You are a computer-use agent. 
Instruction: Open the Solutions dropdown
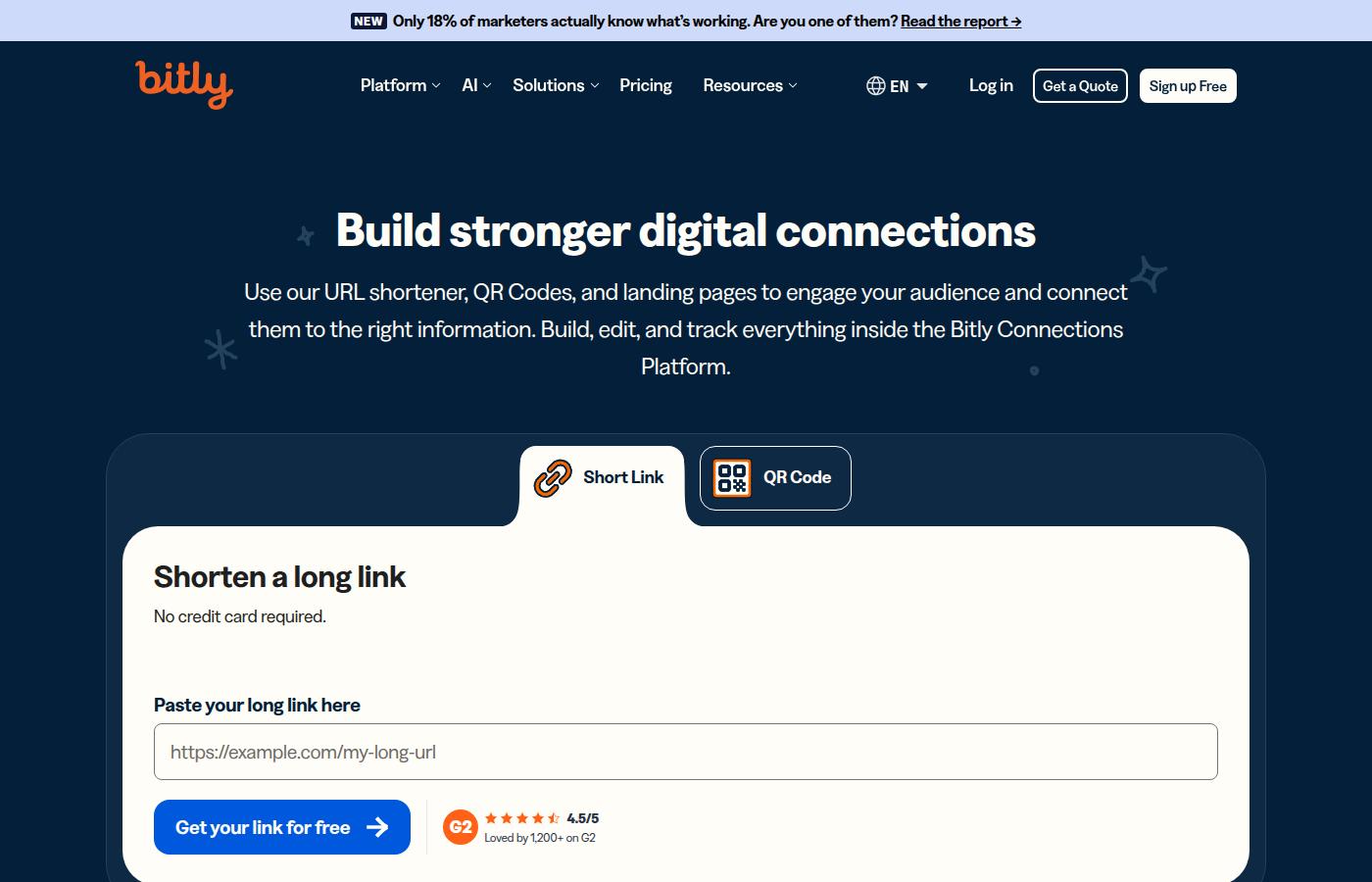point(556,85)
